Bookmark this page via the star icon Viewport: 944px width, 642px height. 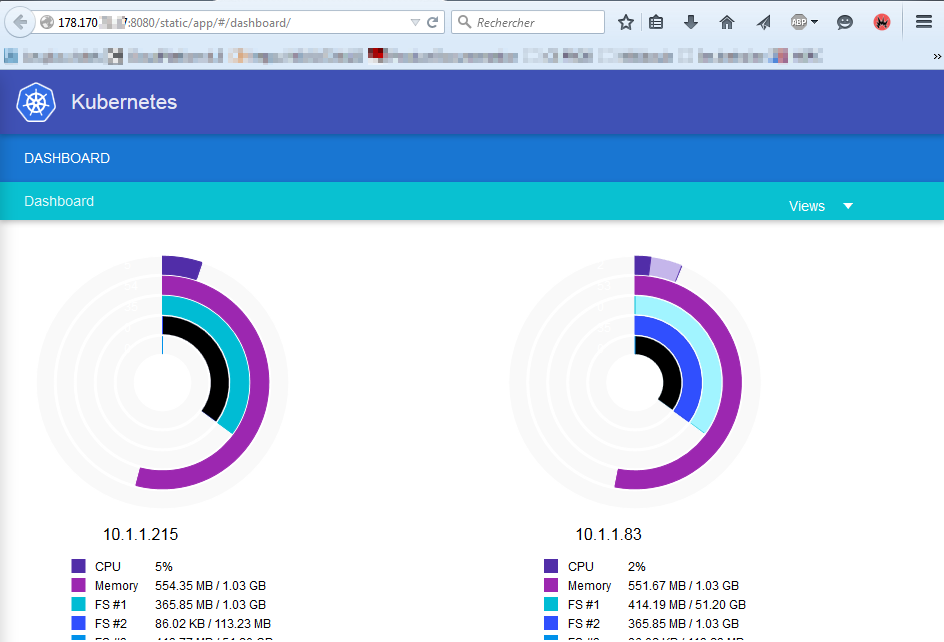[x=626, y=21]
